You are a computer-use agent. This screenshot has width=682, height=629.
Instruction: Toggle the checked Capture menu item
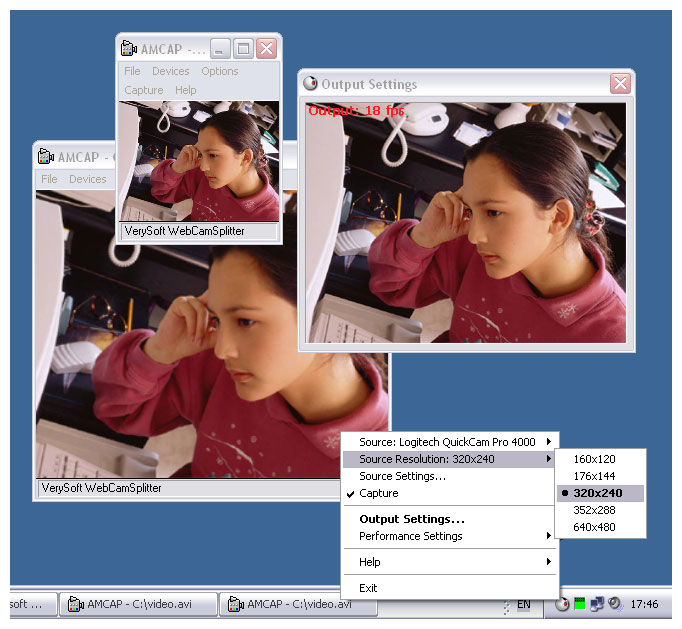point(450,493)
